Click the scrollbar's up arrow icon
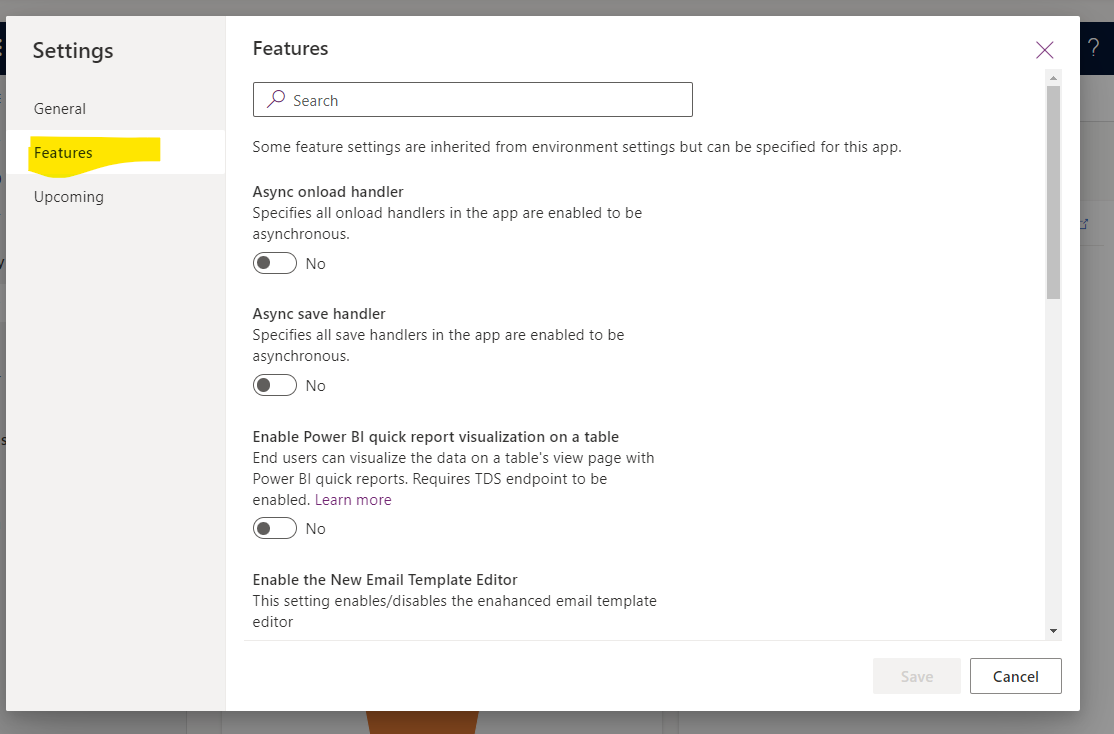This screenshot has height=734, width=1114. click(1053, 80)
